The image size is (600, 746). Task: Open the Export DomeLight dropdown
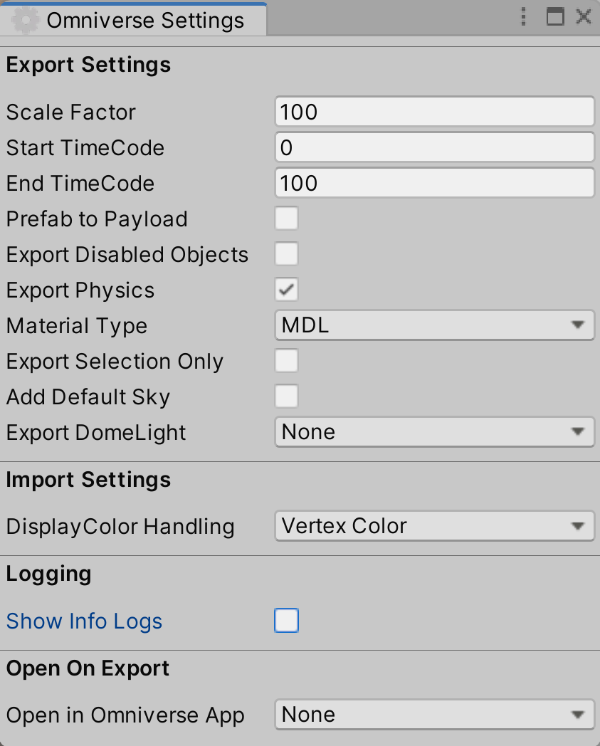click(x=434, y=432)
